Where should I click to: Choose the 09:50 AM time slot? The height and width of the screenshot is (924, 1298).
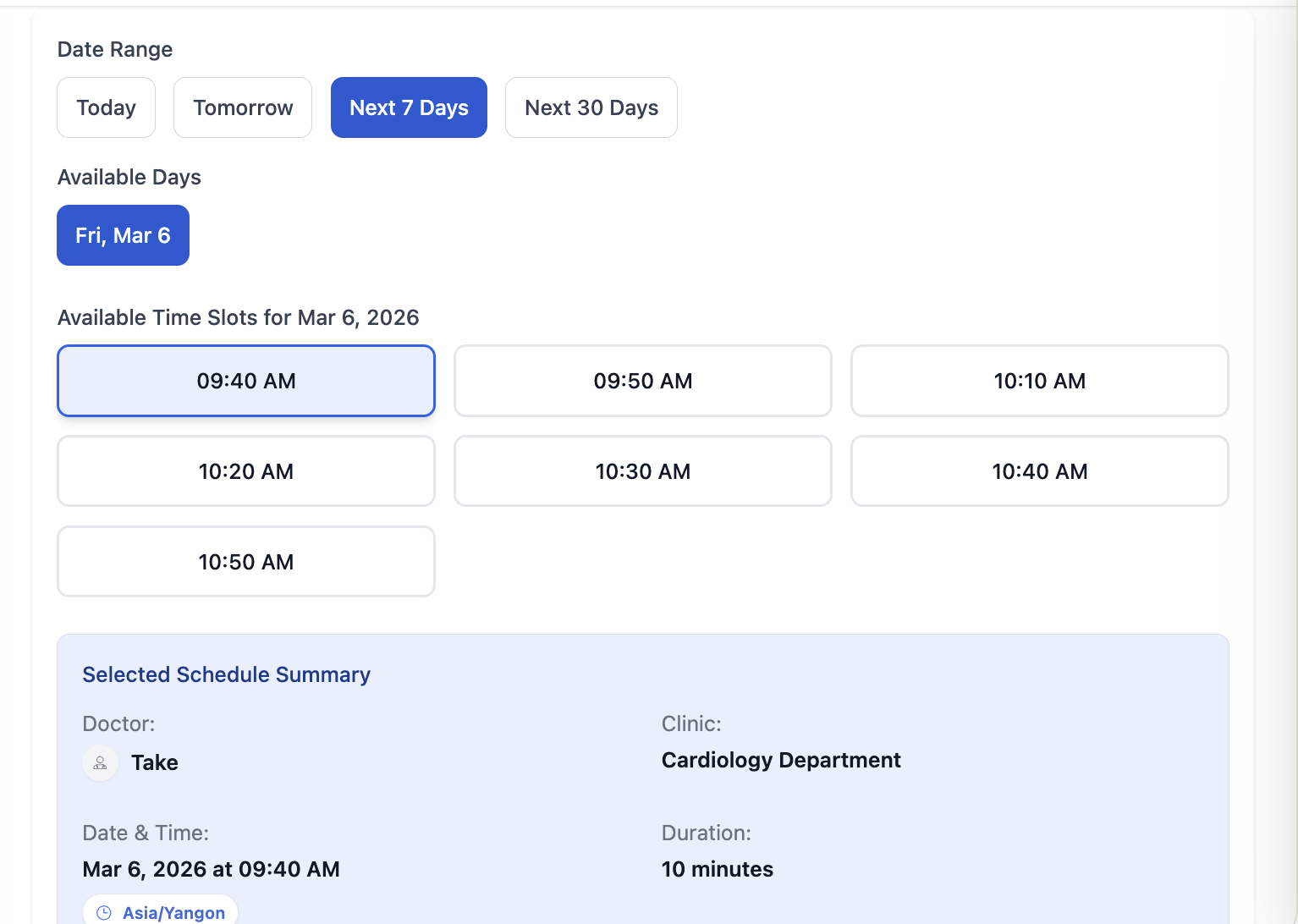(642, 381)
